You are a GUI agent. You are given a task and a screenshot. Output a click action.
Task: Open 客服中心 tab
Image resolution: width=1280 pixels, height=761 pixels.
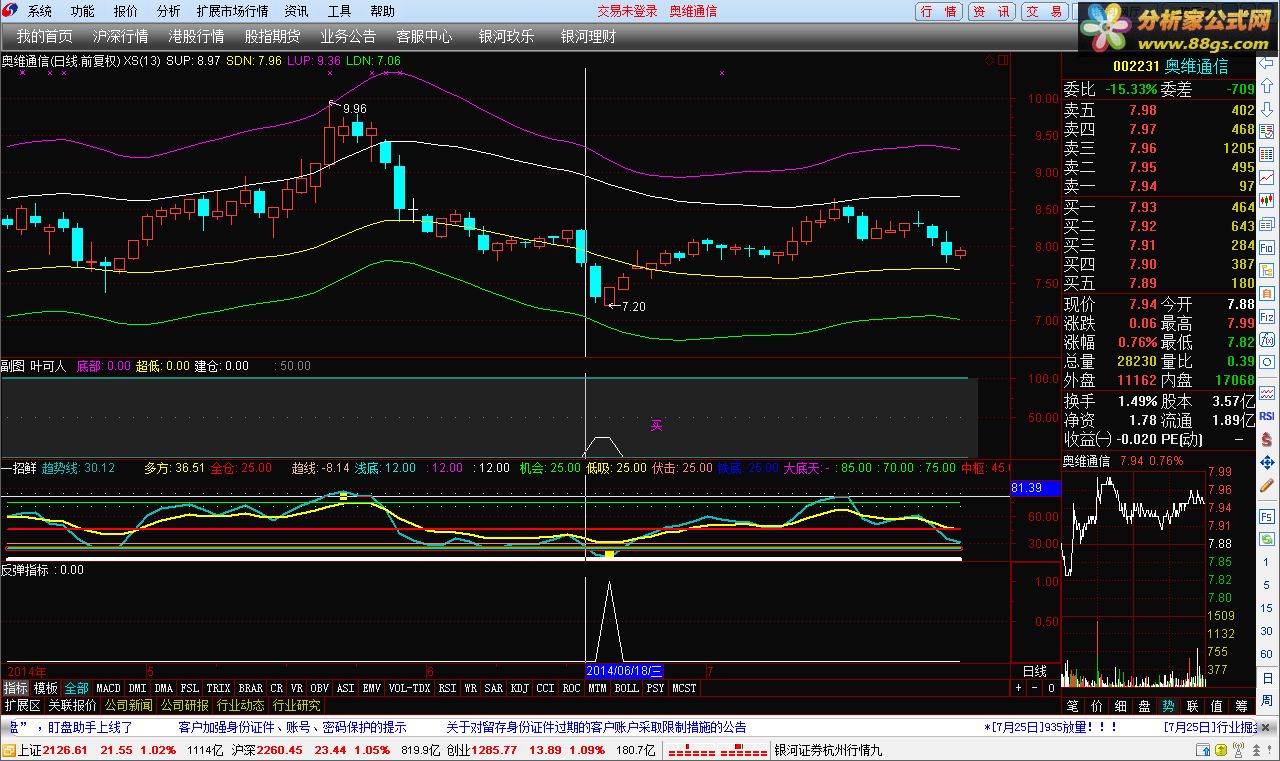(424, 36)
